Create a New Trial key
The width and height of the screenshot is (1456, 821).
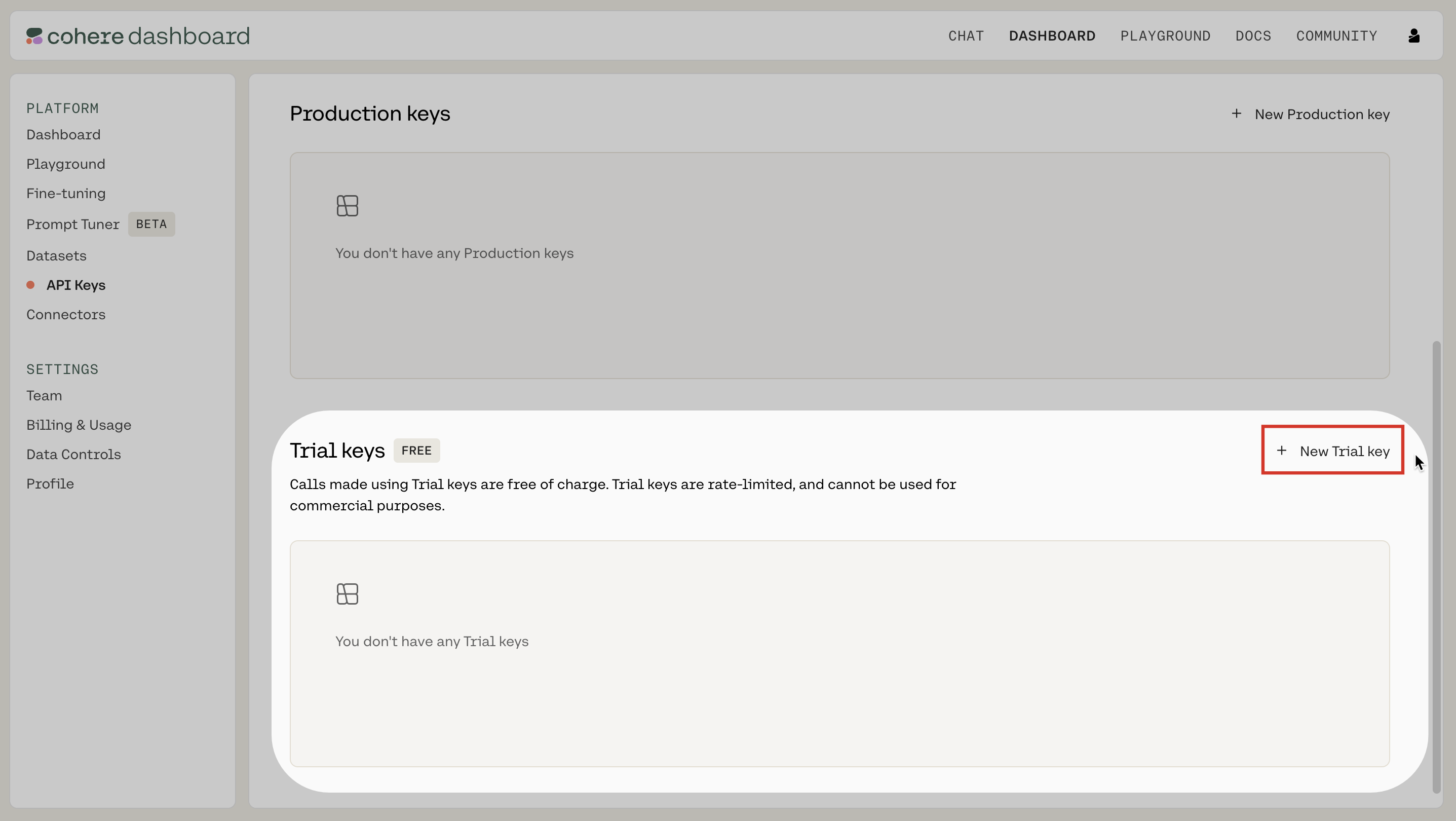pos(1333,451)
